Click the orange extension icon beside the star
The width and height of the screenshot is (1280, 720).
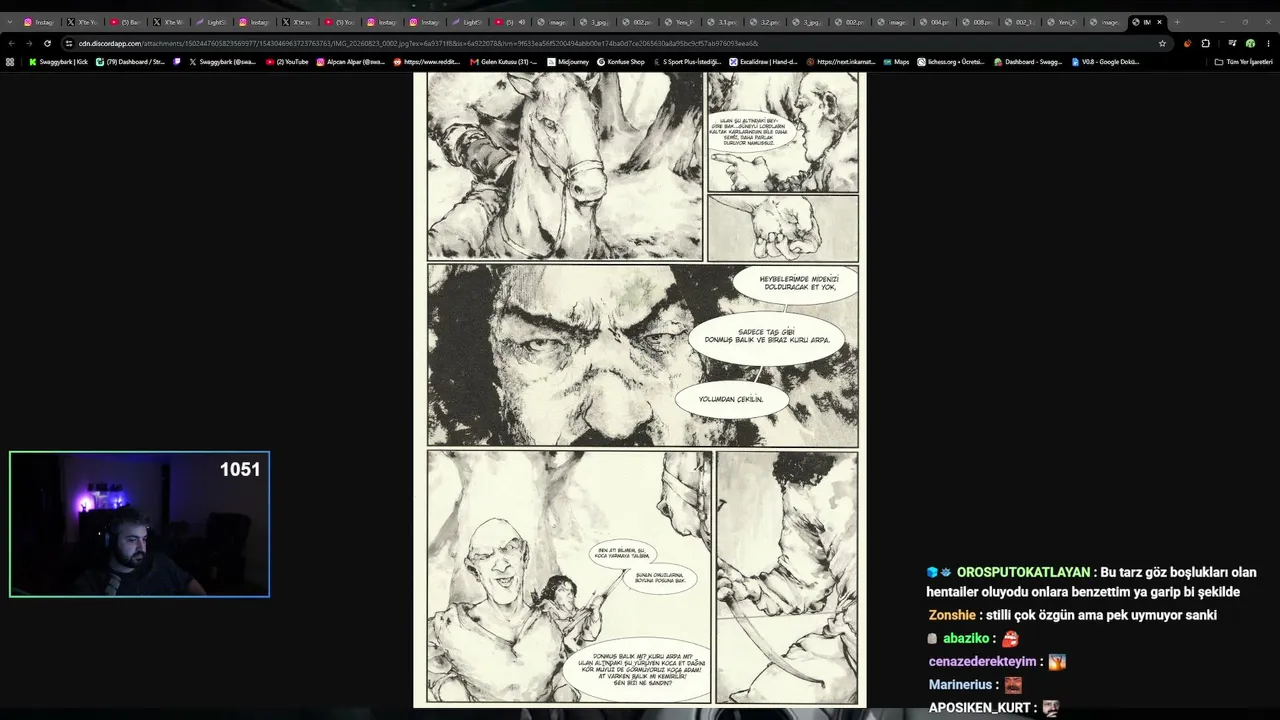(x=1187, y=43)
